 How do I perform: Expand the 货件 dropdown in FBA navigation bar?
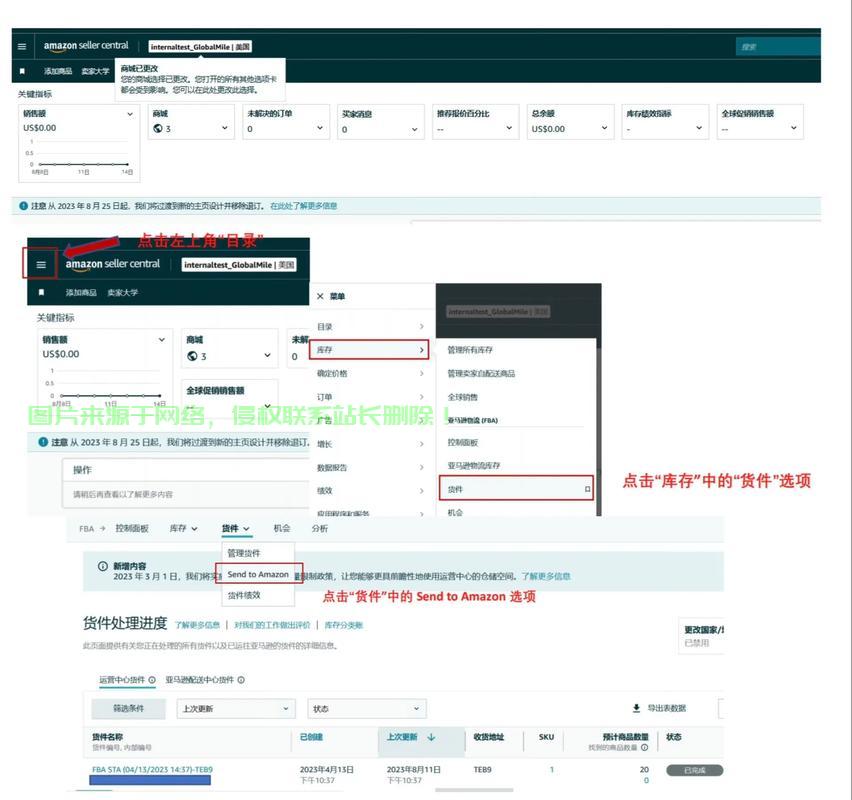pyautogui.click(x=237, y=528)
